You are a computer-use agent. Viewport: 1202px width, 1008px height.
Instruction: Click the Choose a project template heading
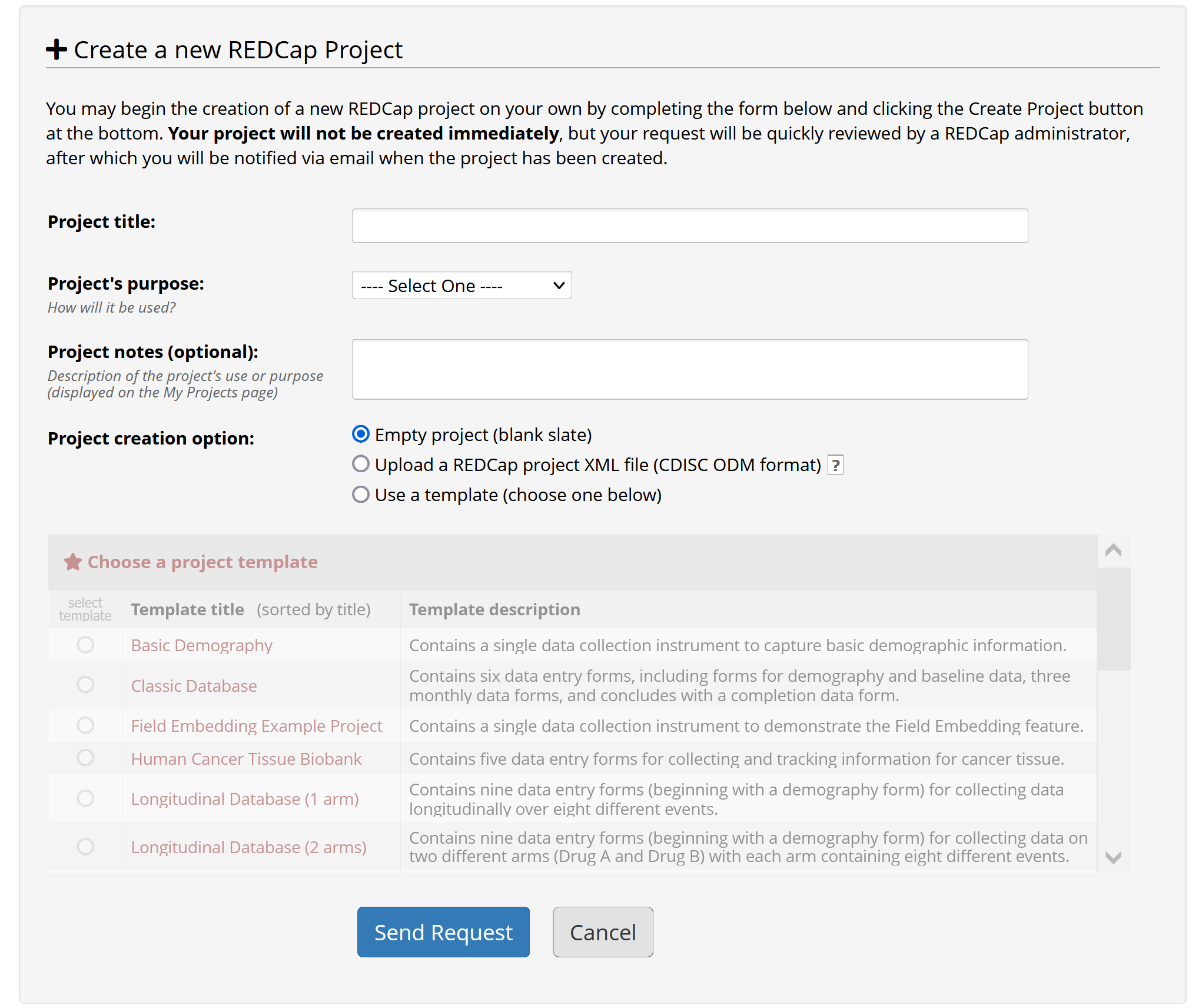[x=202, y=562]
